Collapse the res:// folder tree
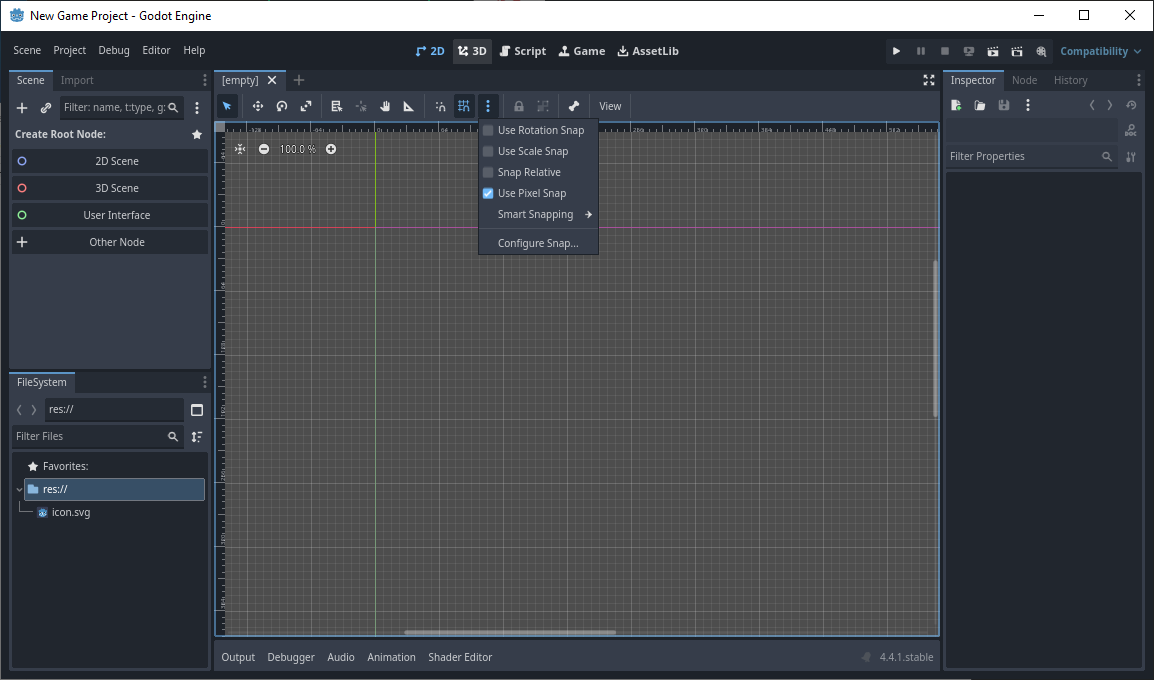The image size is (1154, 680). tap(20, 490)
